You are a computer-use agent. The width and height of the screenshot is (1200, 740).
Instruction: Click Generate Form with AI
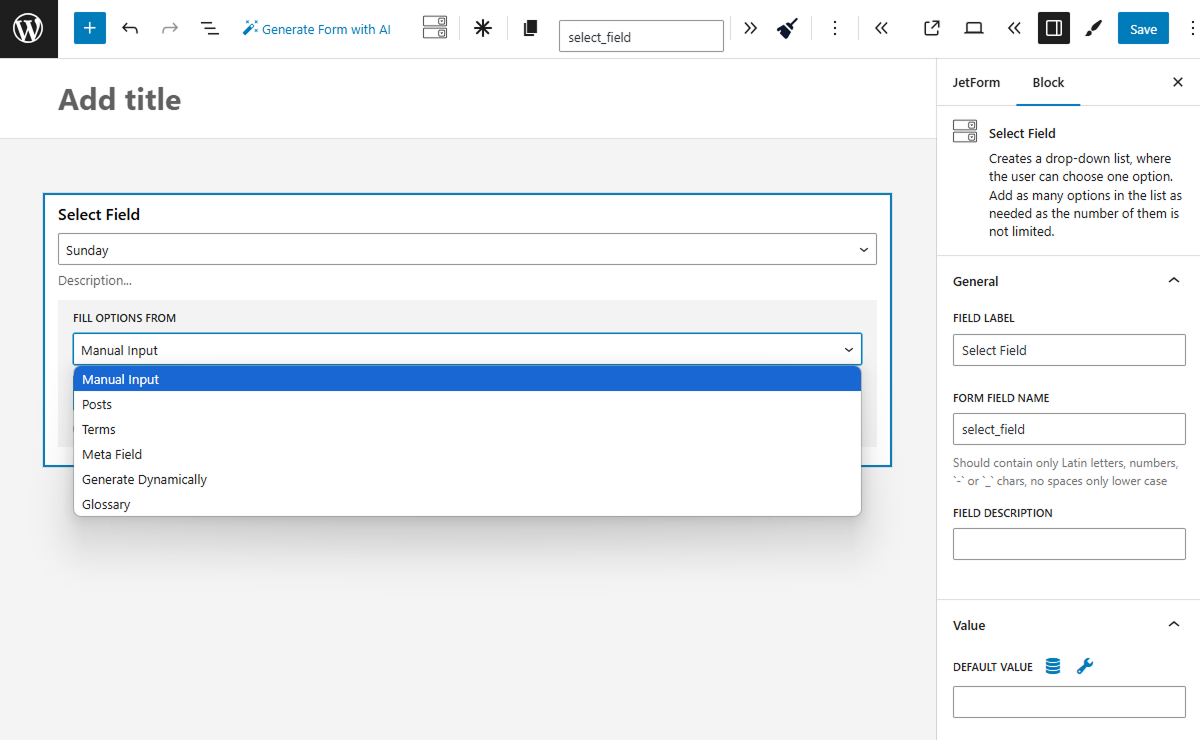317,29
